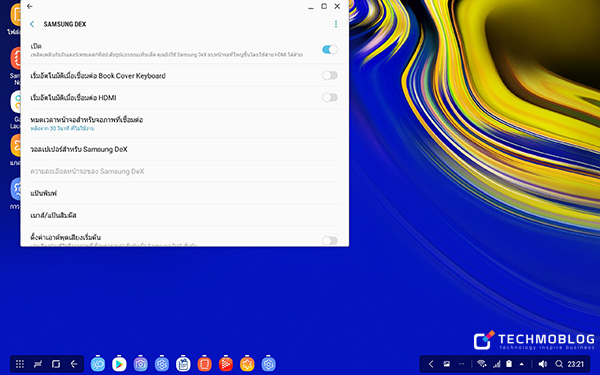Open the mouse/touchpad settings row
The width and height of the screenshot is (600, 375).
coord(184,215)
